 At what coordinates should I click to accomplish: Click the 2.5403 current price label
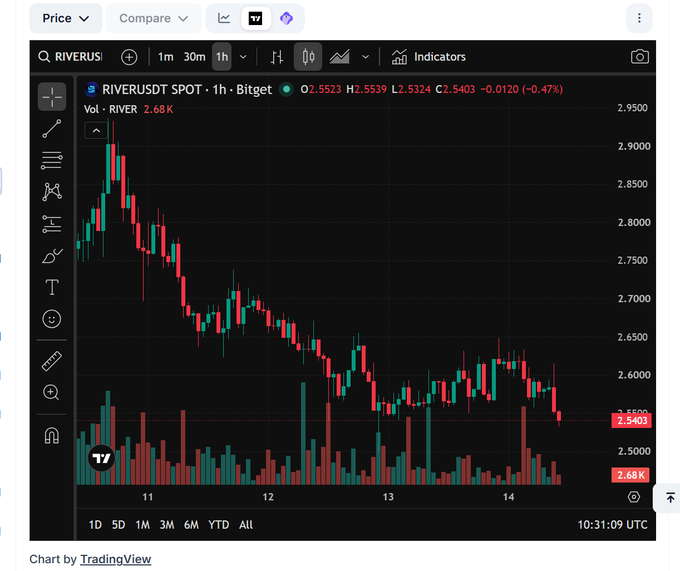tap(631, 420)
